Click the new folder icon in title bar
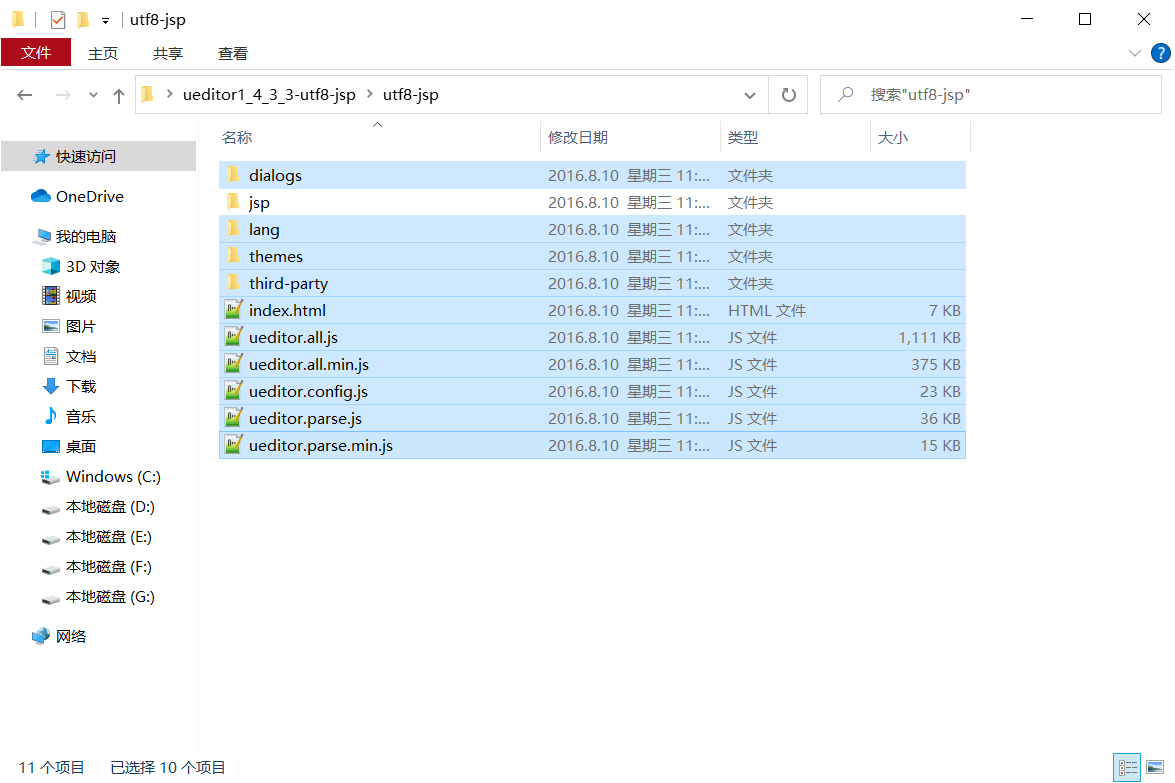 coord(83,19)
